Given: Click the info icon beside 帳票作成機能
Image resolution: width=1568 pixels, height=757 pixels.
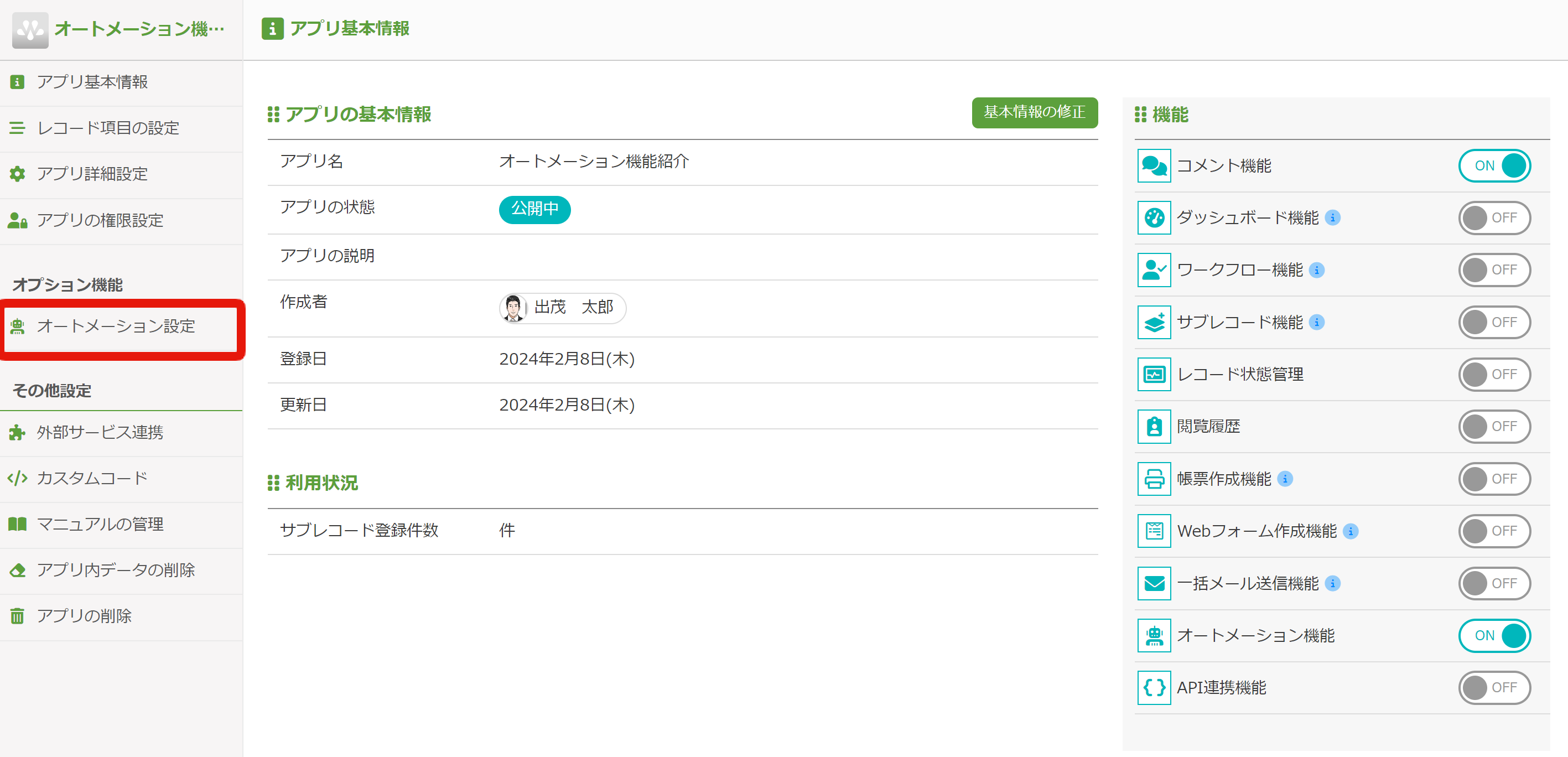Looking at the screenshot, I should click(1285, 479).
